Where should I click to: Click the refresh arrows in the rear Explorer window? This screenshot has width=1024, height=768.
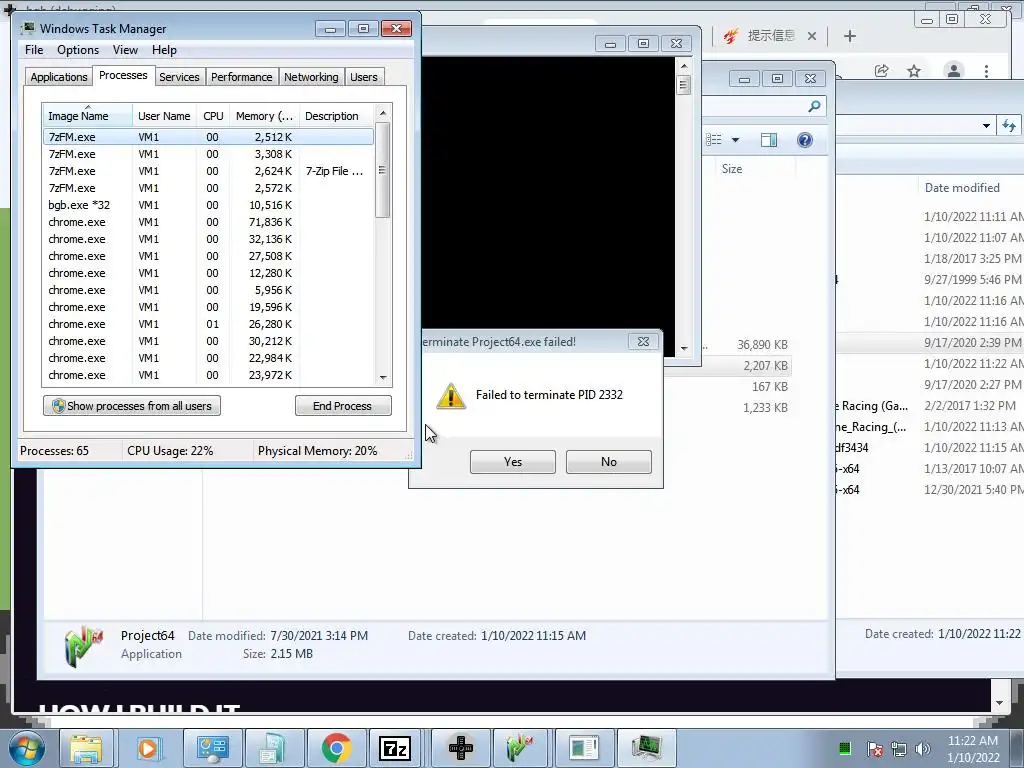1010,125
